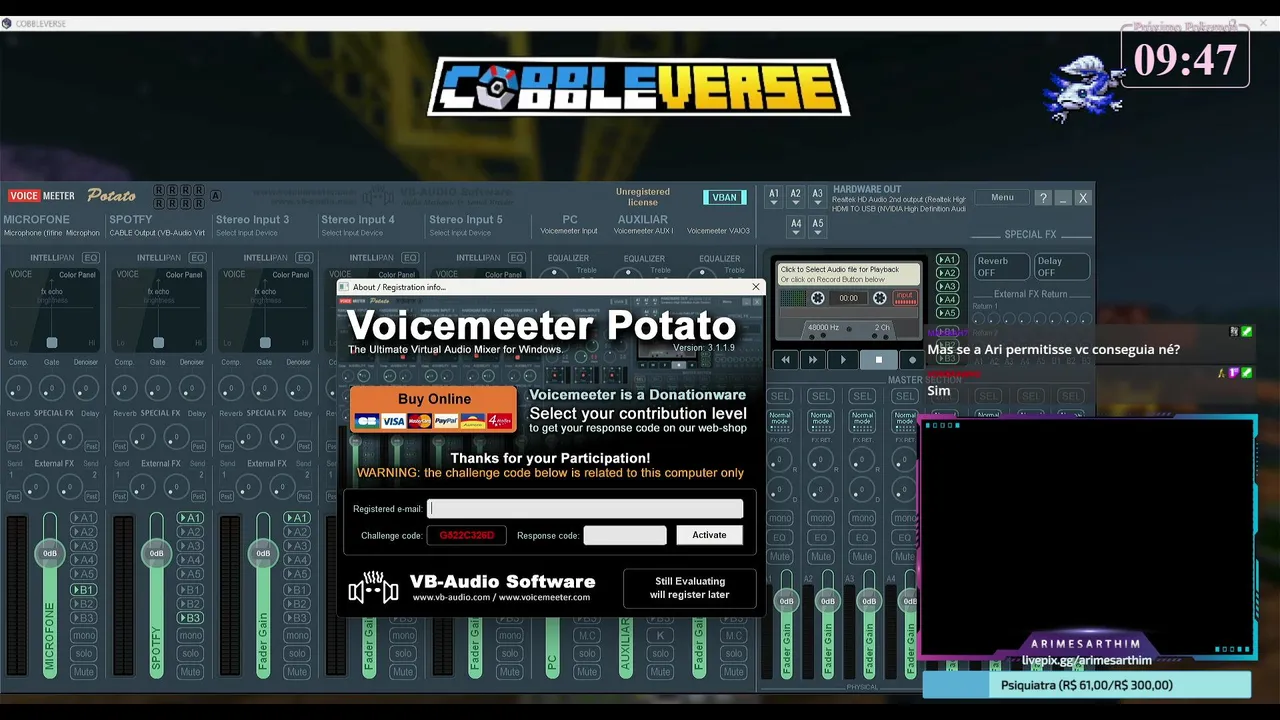Open the hardware out A5 device dropdown
This screenshot has height=720, width=1280.
pyautogui.click(x=817, y=227)
